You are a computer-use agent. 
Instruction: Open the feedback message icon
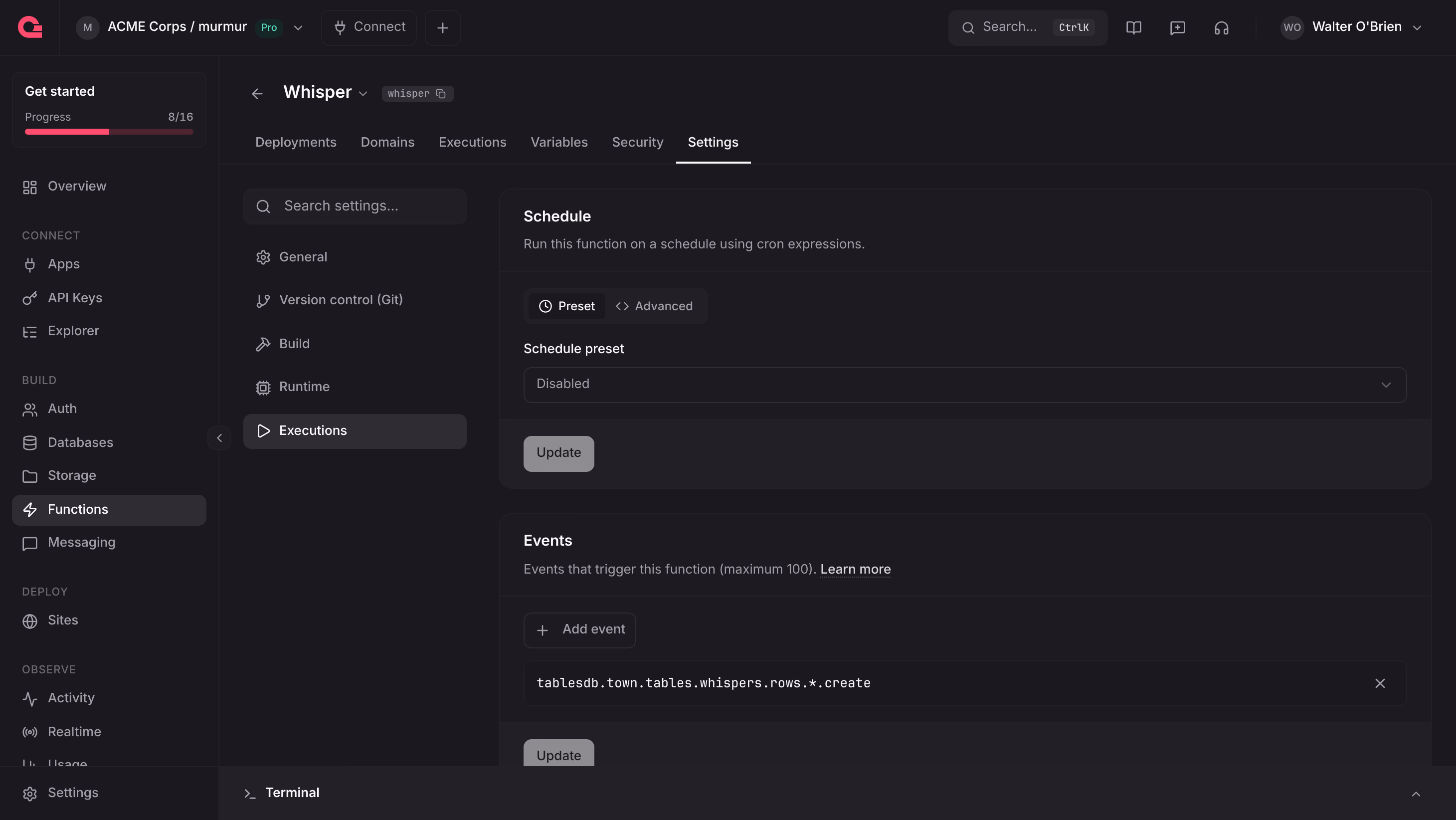tap(1177, 27)
